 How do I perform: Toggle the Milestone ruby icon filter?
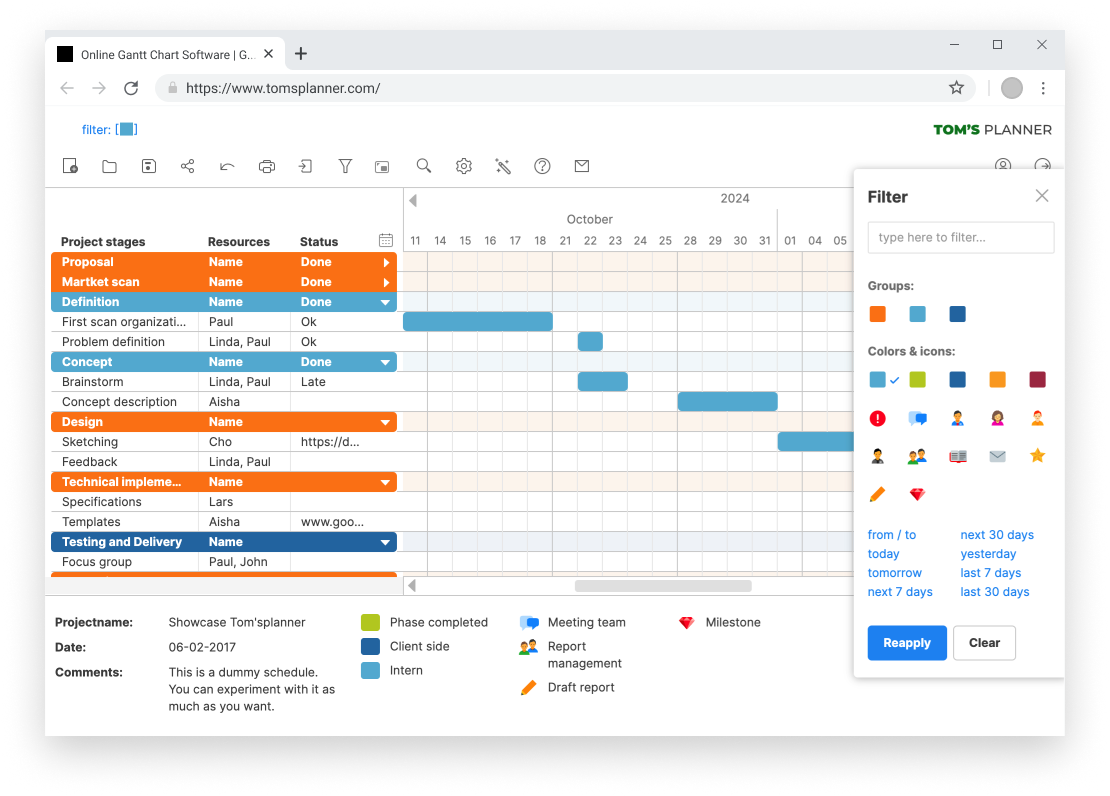[x=917, y=494]
